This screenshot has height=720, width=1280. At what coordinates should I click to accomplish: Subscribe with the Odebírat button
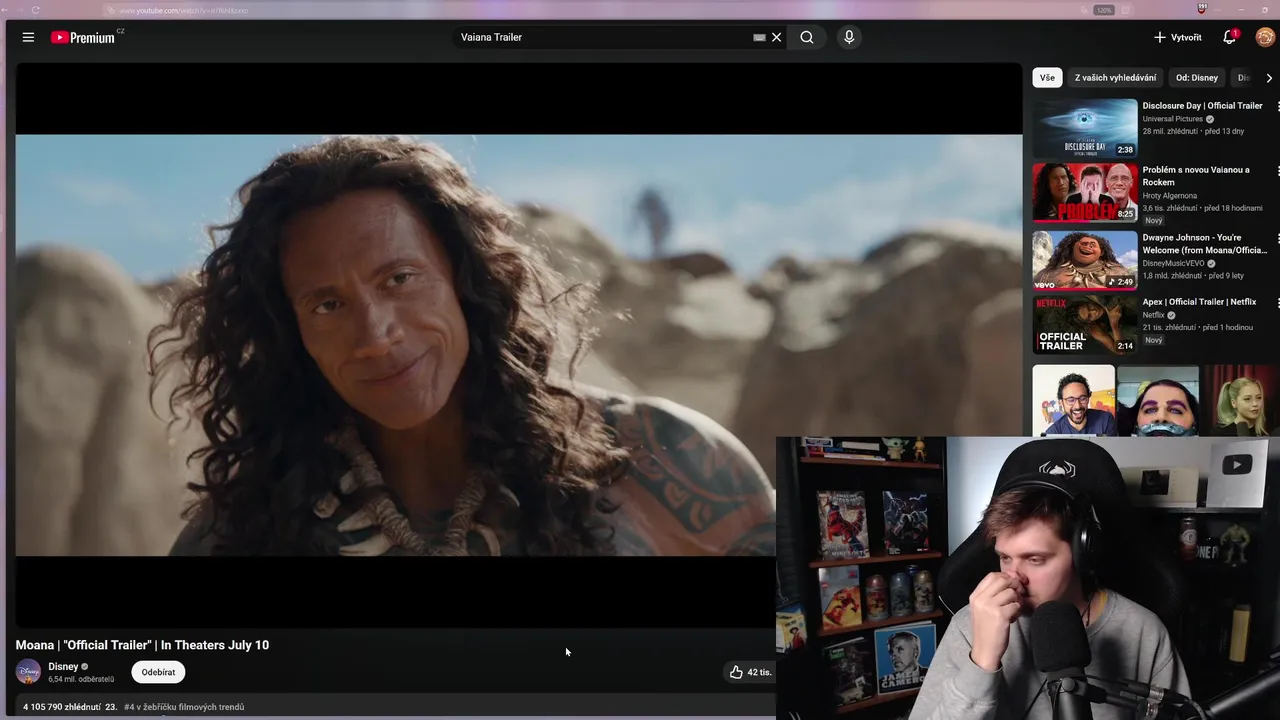158,672
